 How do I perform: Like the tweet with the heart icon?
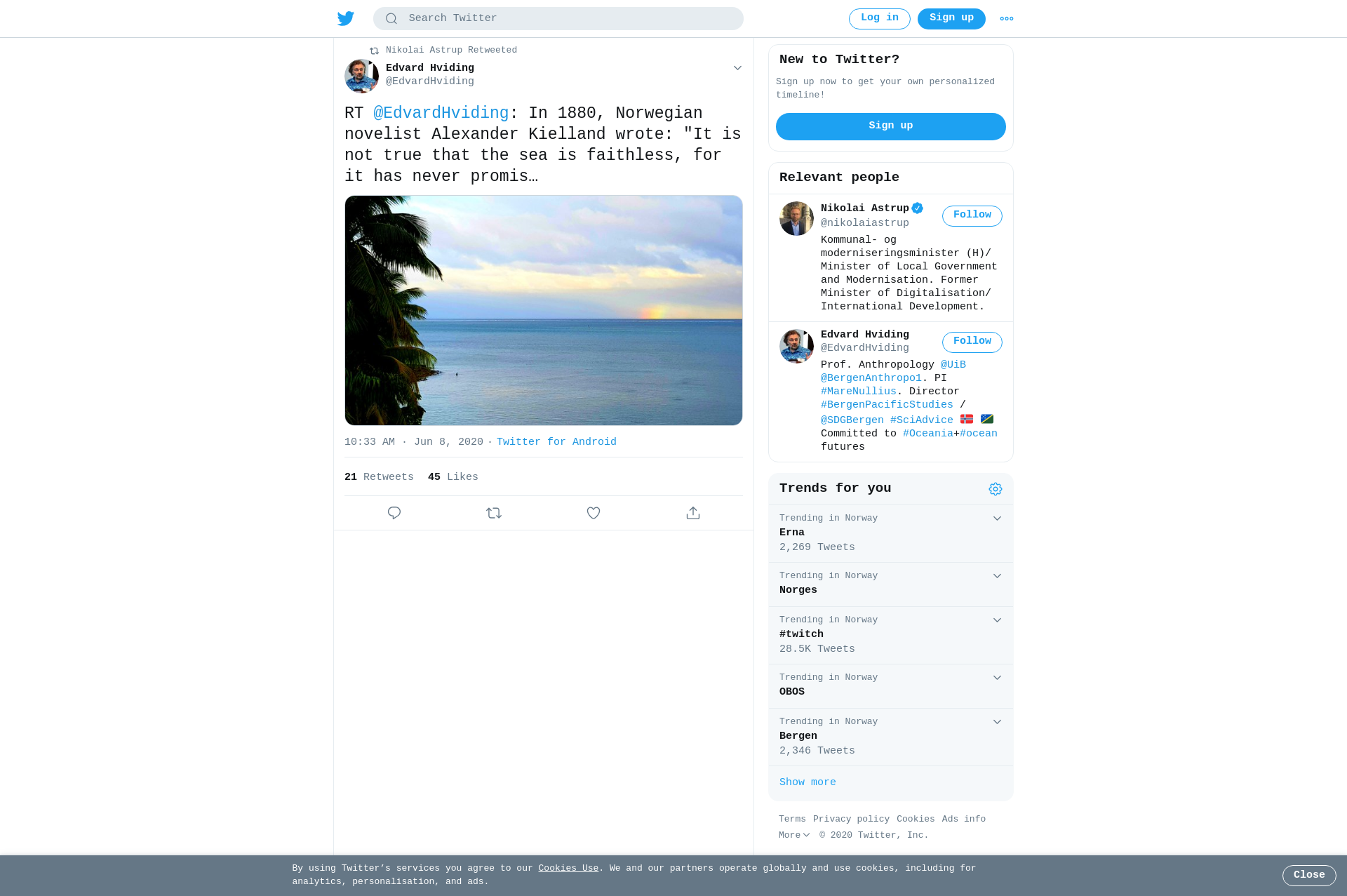[x=594, y=513]
